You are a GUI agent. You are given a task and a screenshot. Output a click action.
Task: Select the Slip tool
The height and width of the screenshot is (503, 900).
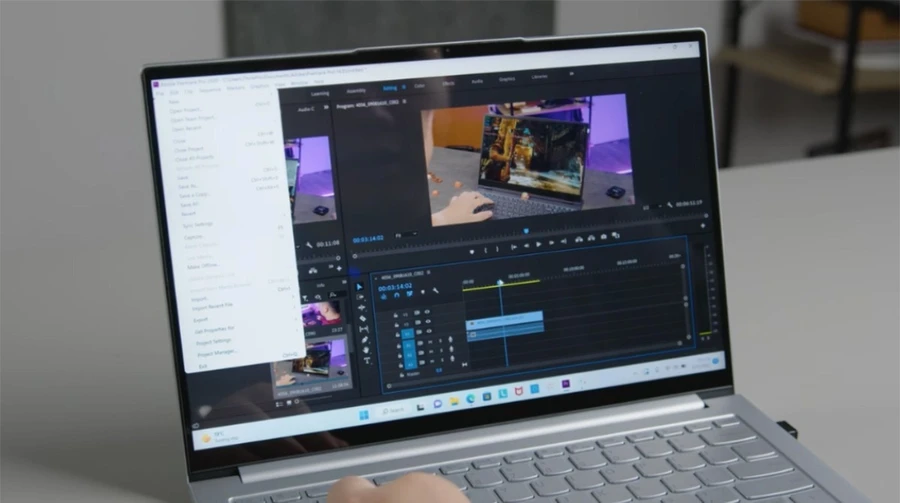[x=364, y=329]
